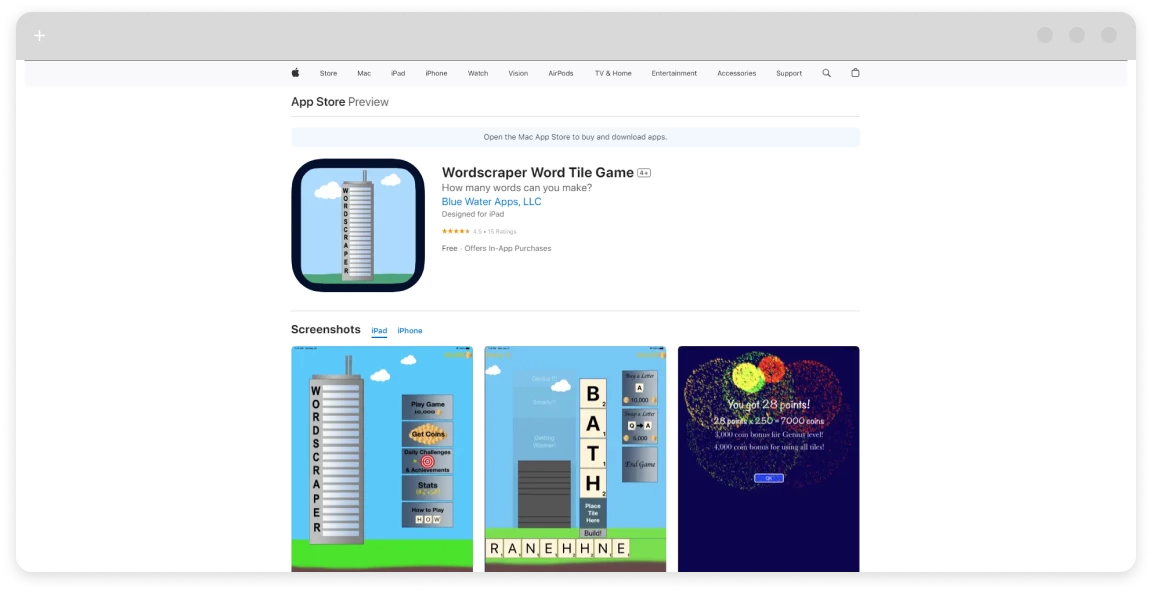Open the Entertainment nav menu

674,73
